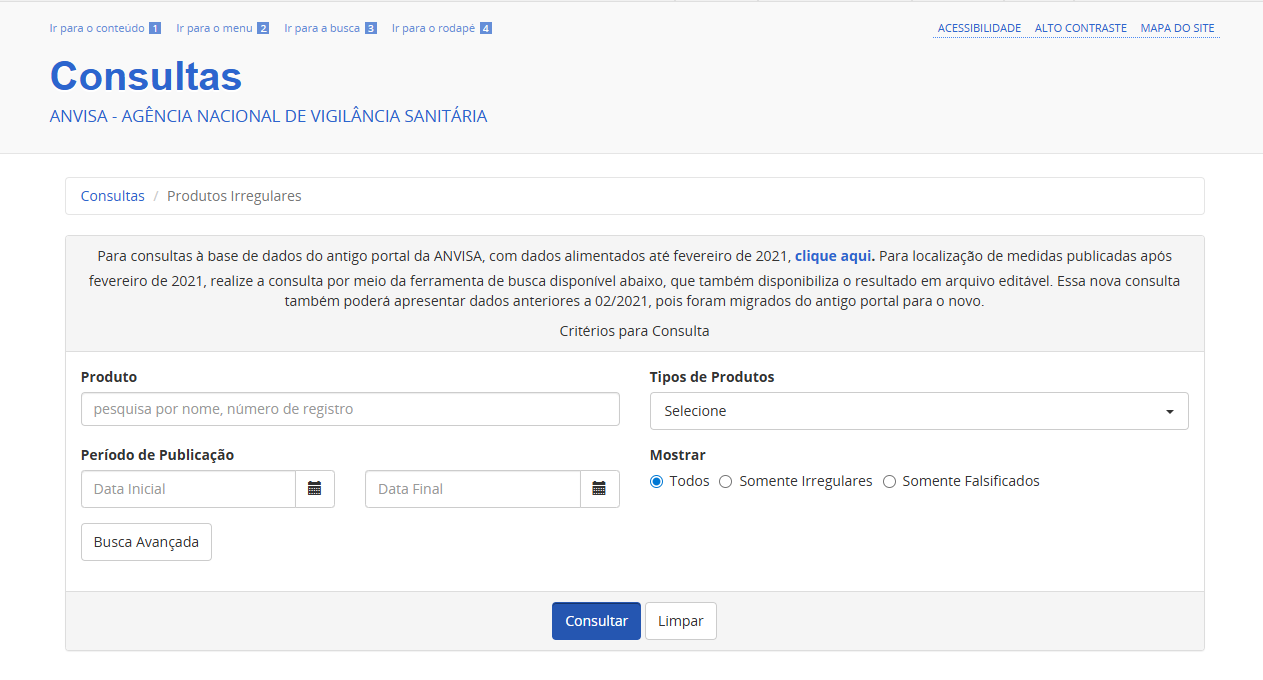Open the calendar picker for Data Inicial
The height and width of the screenshot is (680, 1263).
pos(314,489)
